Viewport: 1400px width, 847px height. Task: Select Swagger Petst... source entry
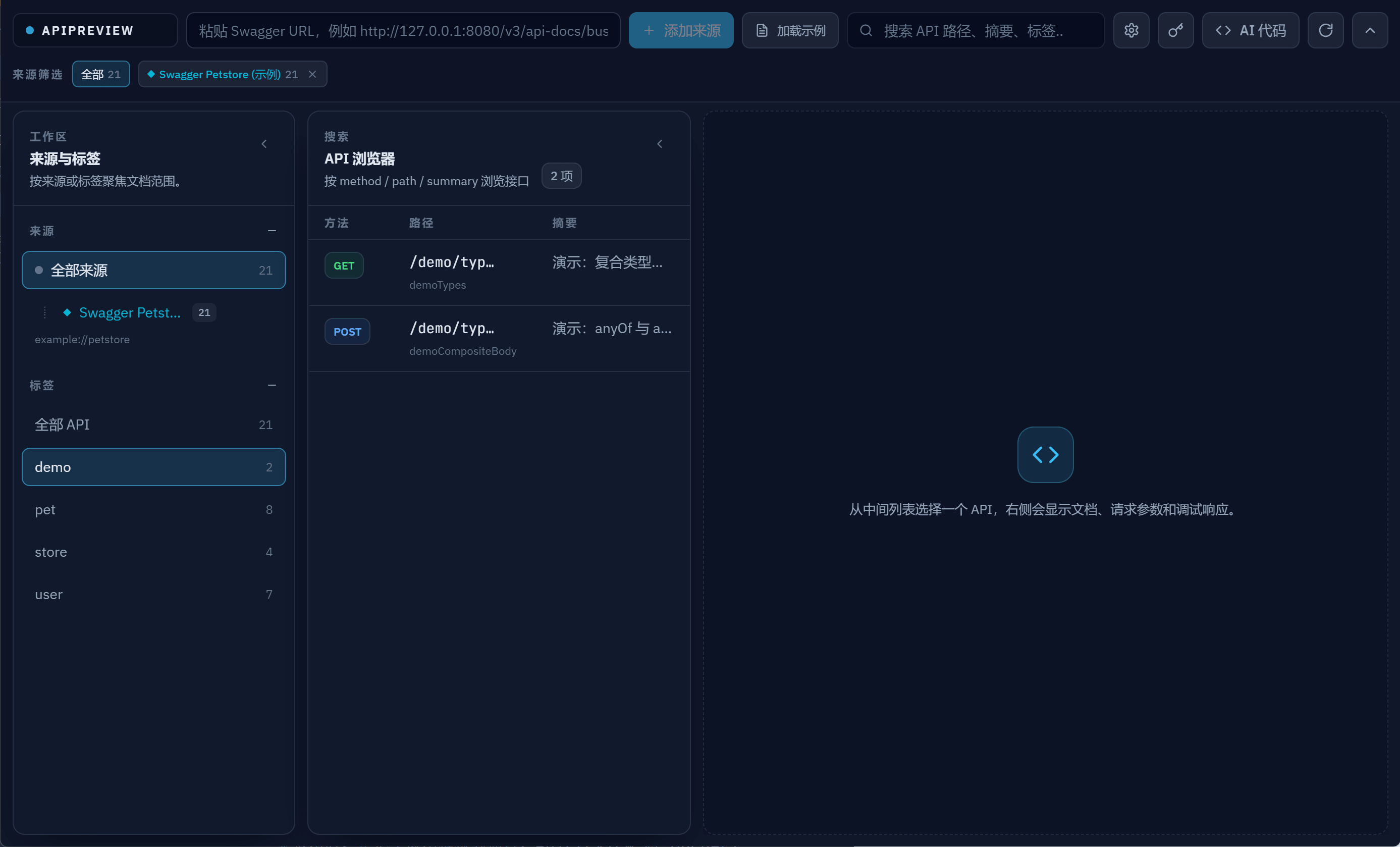coord(130,312)
